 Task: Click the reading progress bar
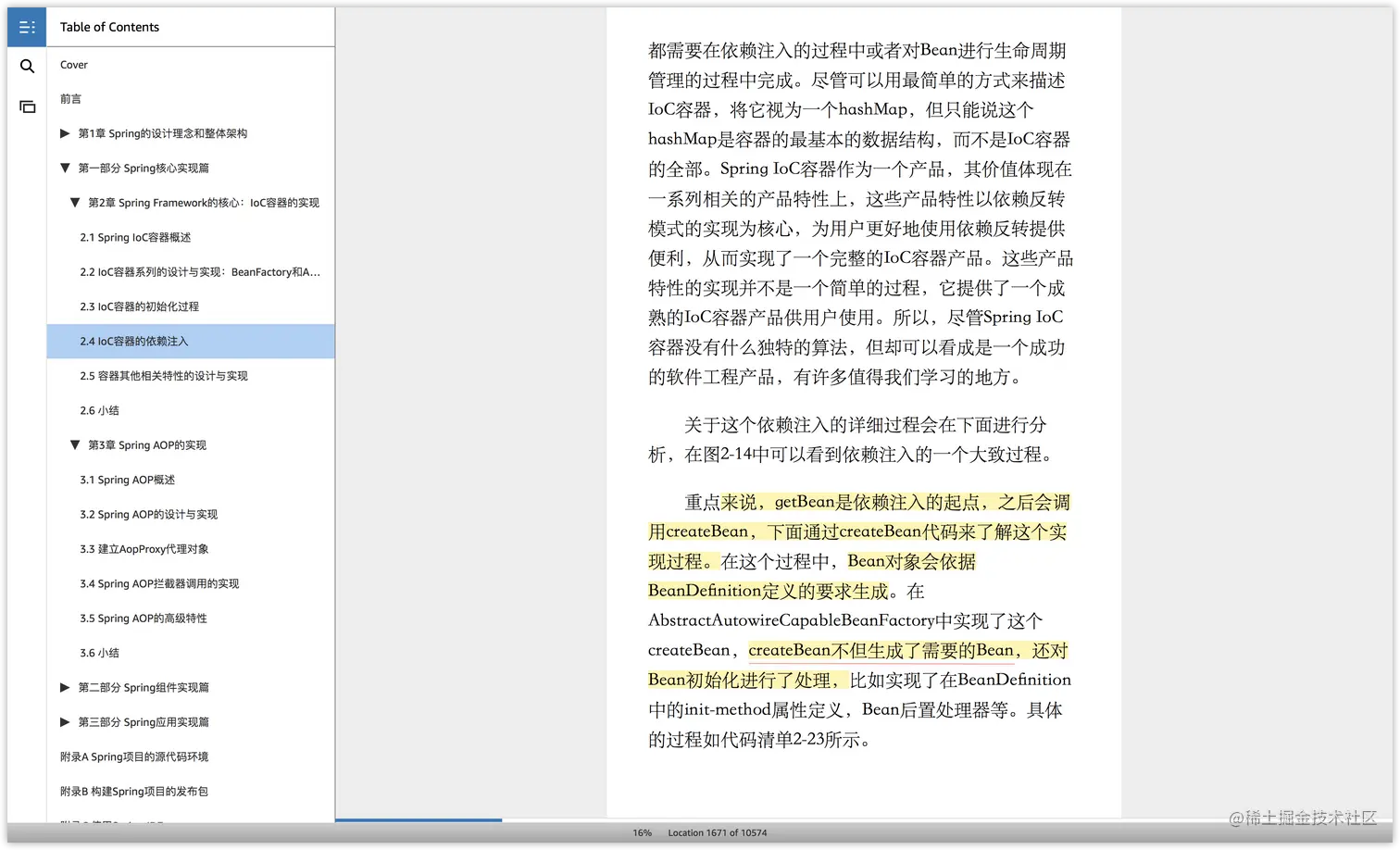(x=864, y=820)
